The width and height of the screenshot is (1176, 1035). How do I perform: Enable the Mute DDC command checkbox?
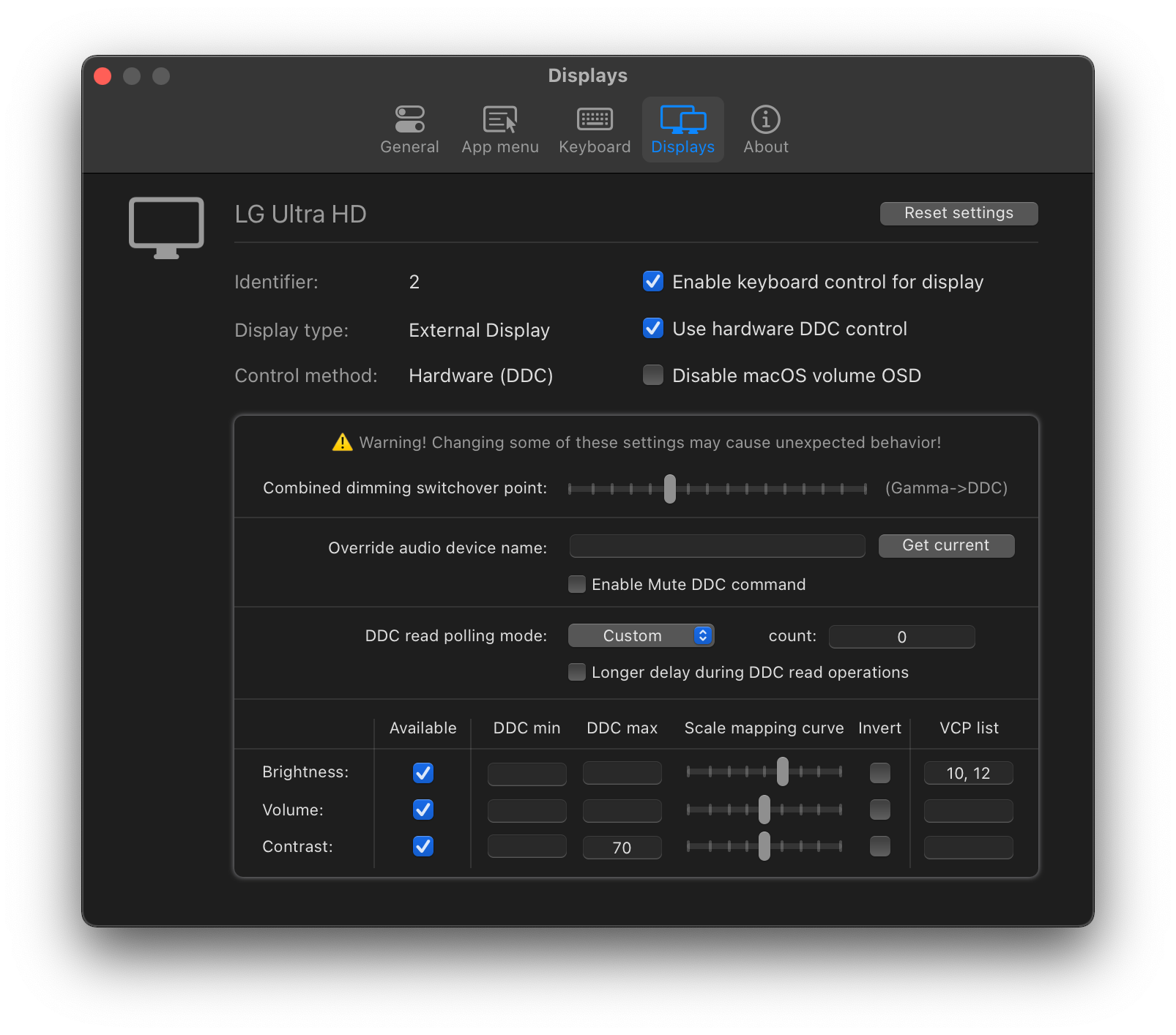(x=576, y=583)
